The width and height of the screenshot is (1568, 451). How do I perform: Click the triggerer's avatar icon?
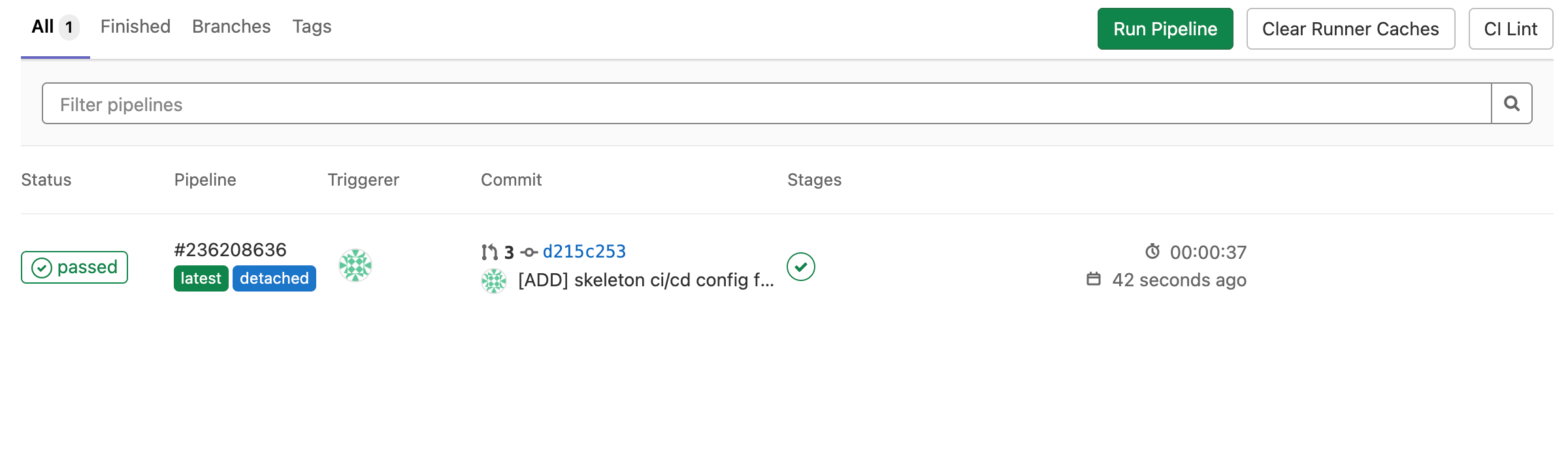(355, 265)
